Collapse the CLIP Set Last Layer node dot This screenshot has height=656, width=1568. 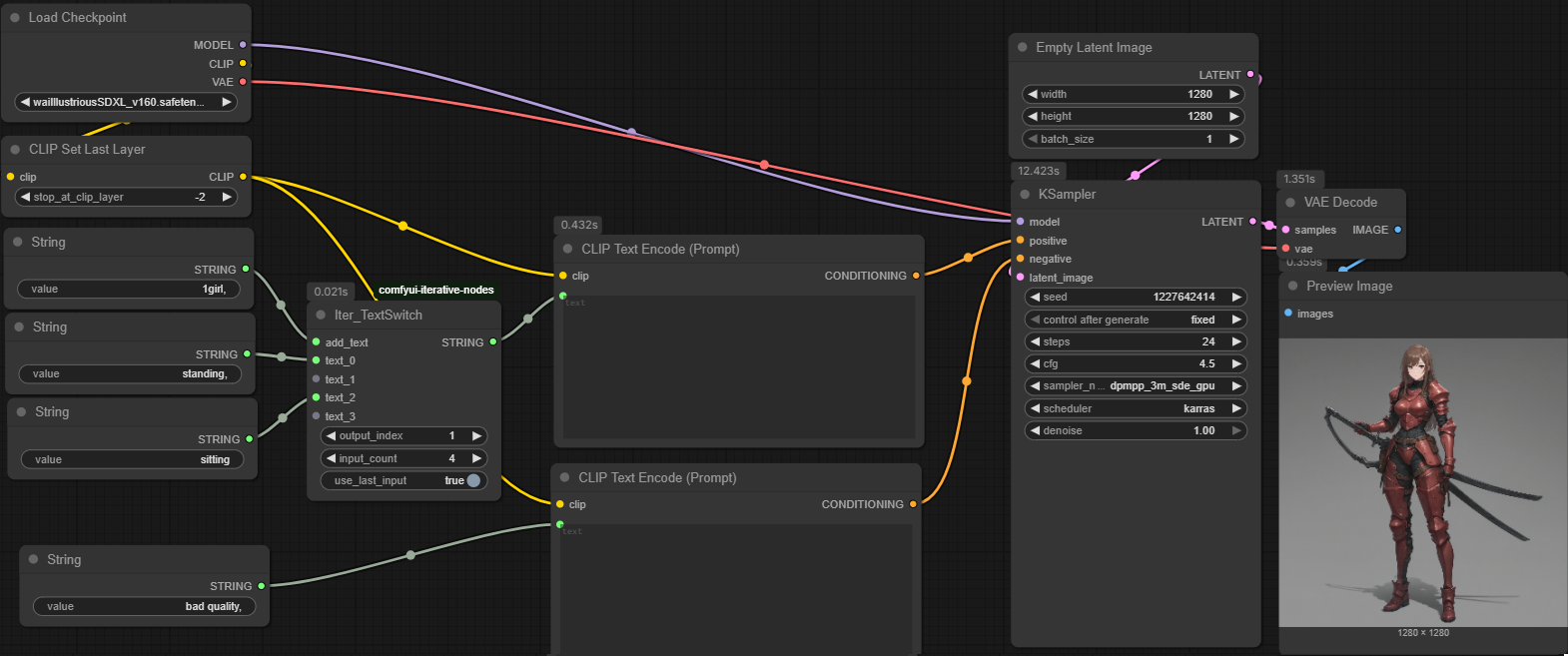coord(15,150)
